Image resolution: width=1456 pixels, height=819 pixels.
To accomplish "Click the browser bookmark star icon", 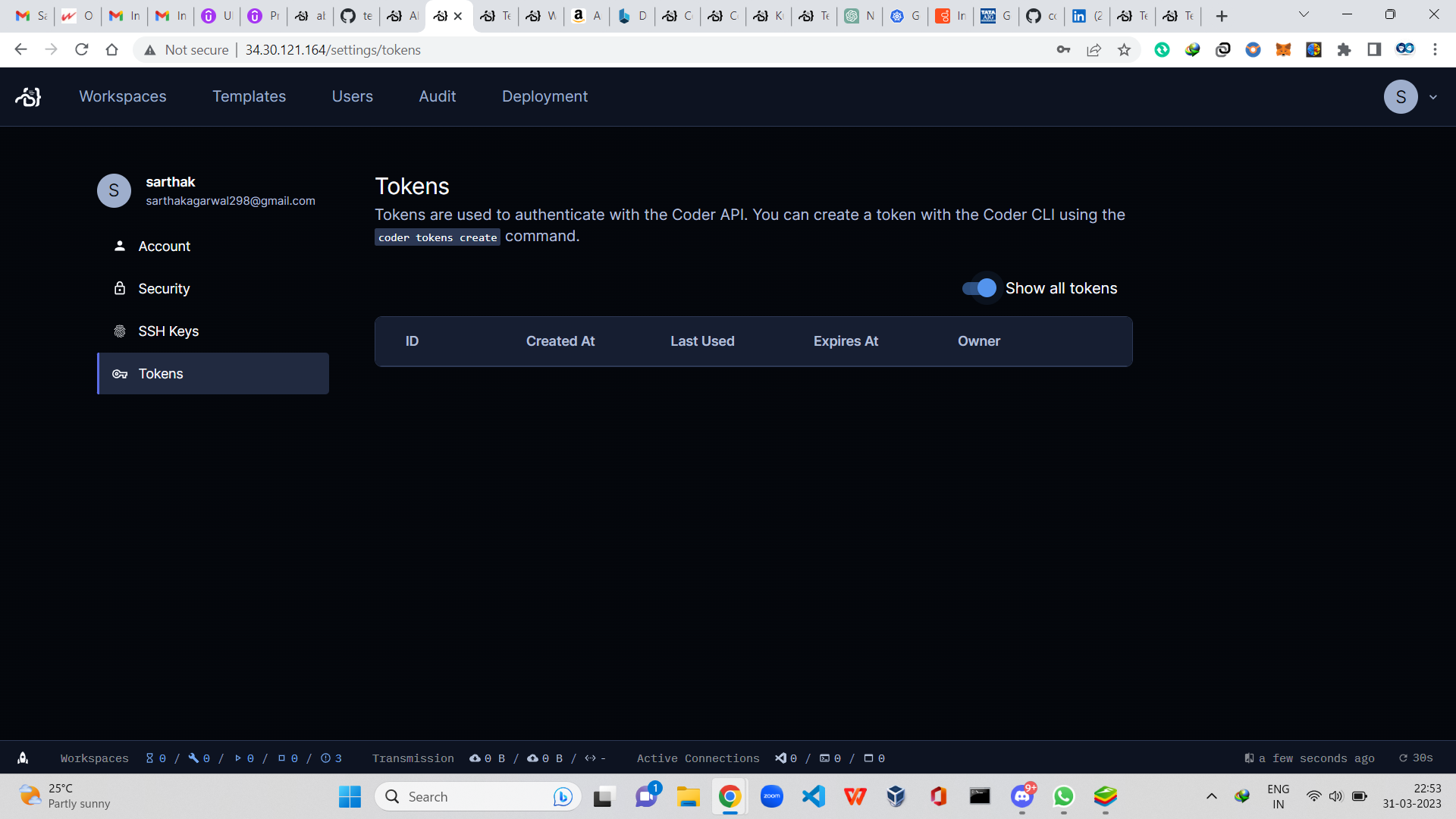I will click(x=1124, y=50).
